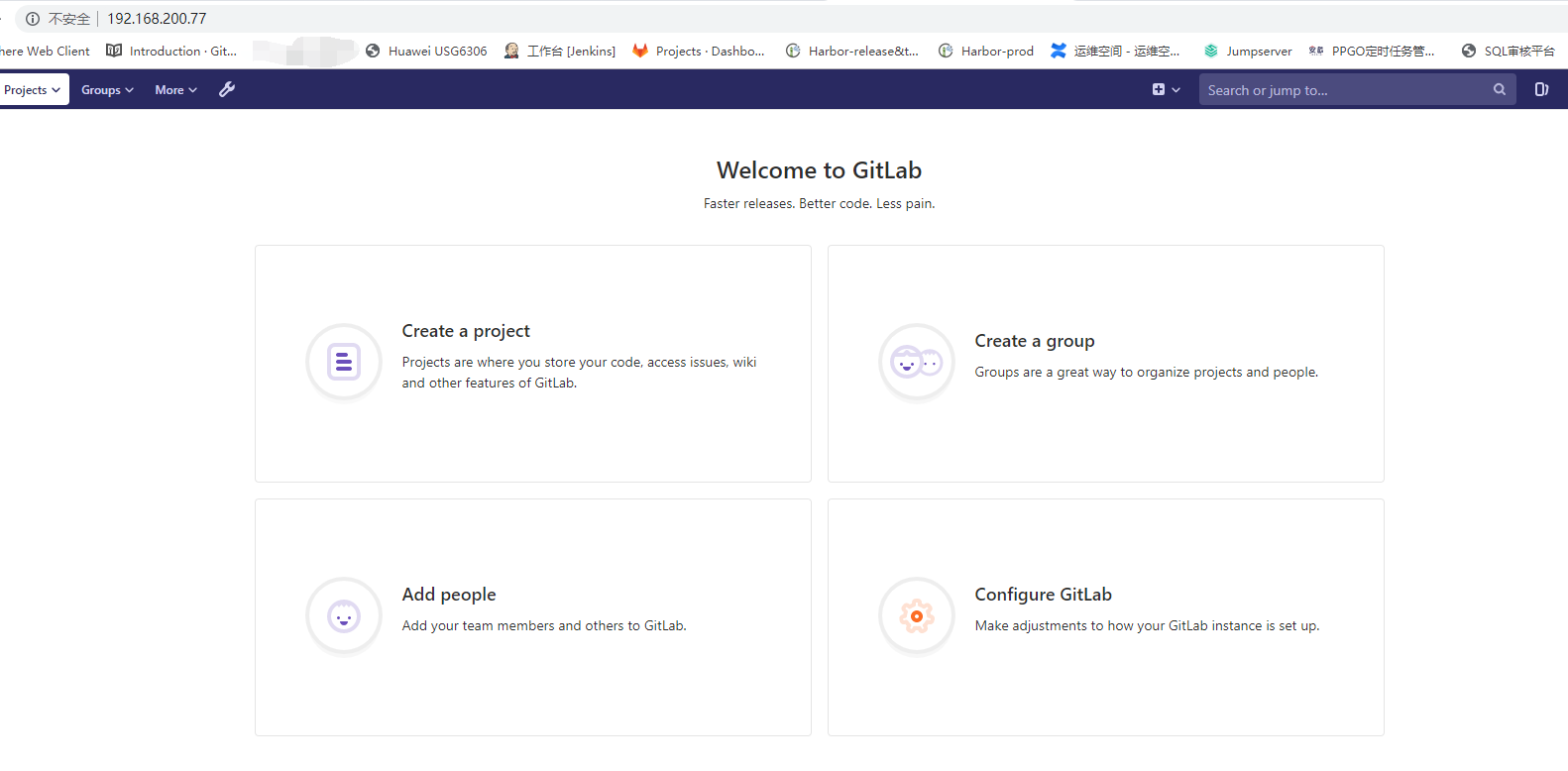Image resolution: width=1568 pixels, height=771 pixels.
Task: Click the new item plus icon
Action: [x=1159, y=89]
